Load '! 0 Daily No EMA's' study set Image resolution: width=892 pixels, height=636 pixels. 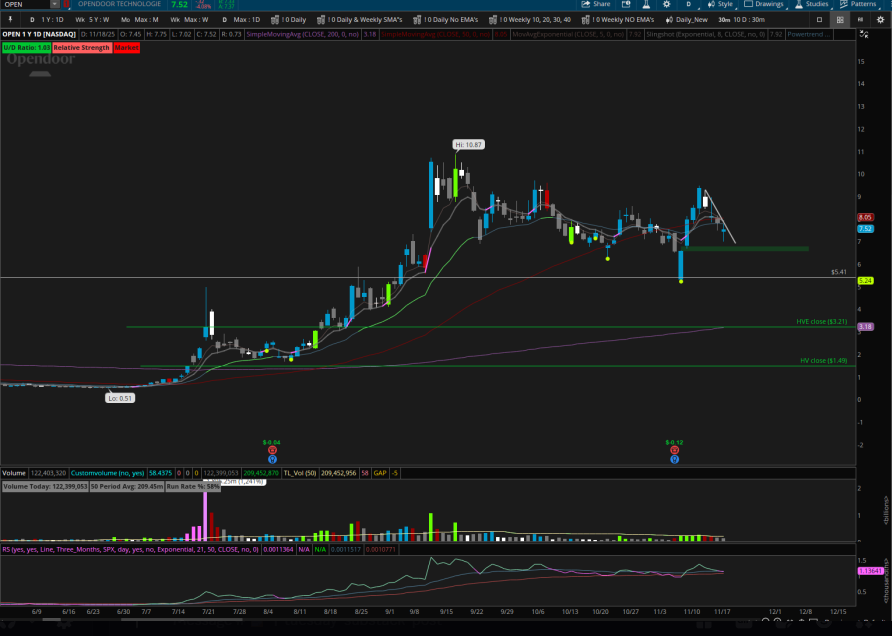click(x=445, y=19)
